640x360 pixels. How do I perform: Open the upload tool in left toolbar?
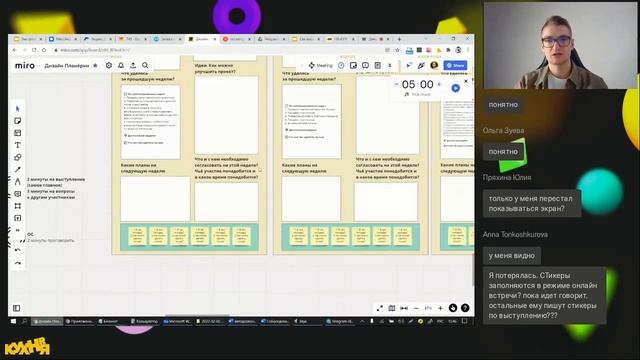point(18,218)
